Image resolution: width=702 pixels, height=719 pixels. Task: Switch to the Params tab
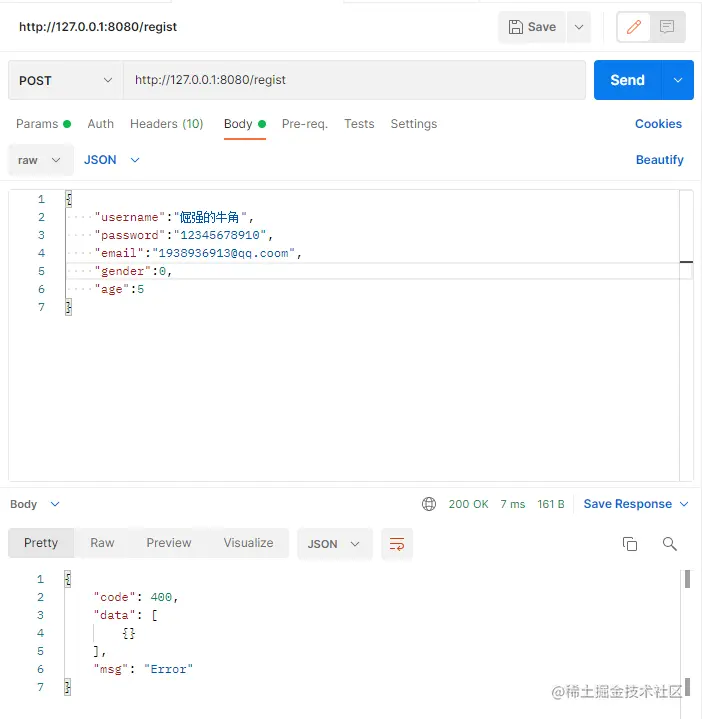click(x=43, y=124)
